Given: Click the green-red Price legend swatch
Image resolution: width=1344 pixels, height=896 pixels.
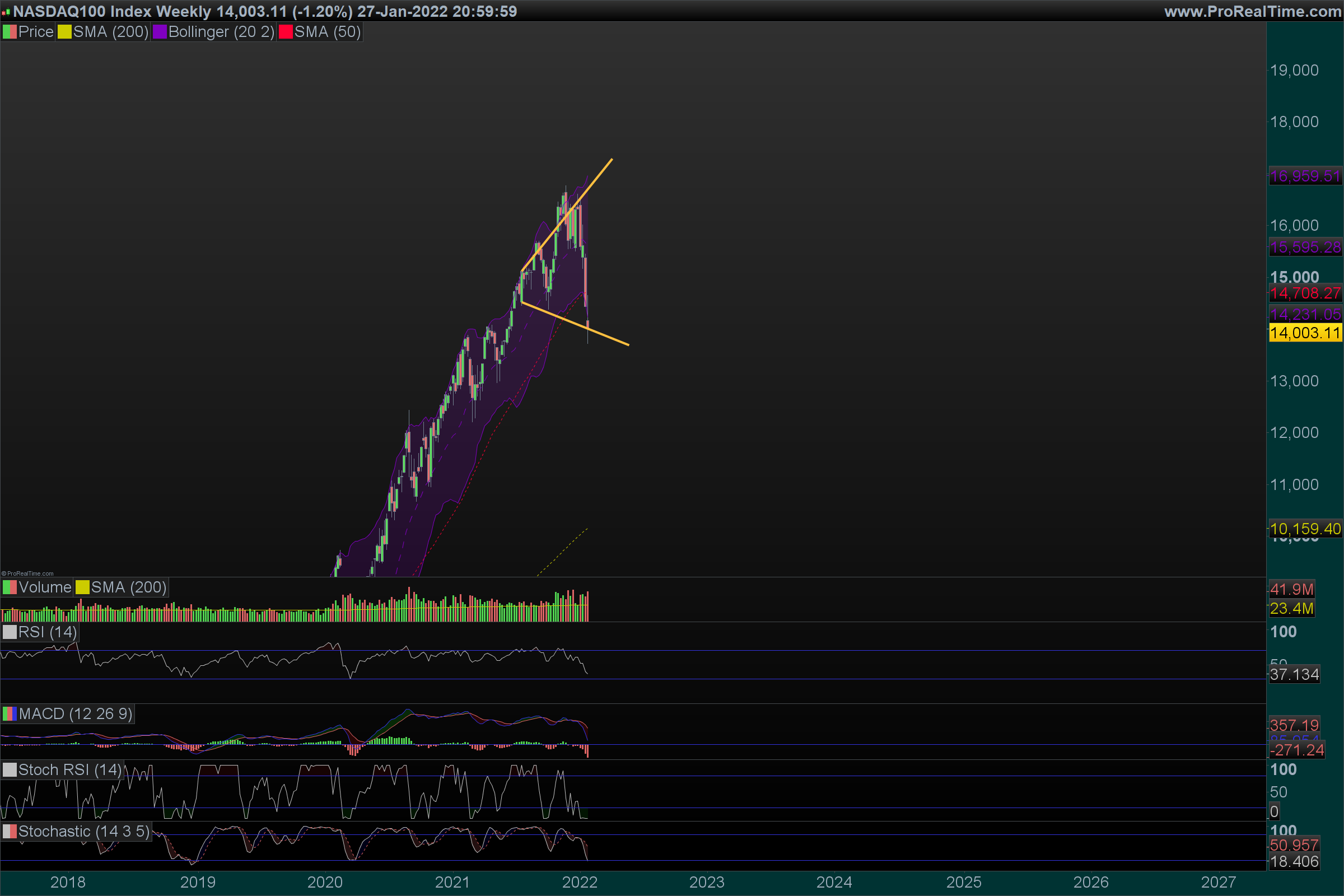Looking at the screenshot, I should pyautogui.click(x=10, y=32).
